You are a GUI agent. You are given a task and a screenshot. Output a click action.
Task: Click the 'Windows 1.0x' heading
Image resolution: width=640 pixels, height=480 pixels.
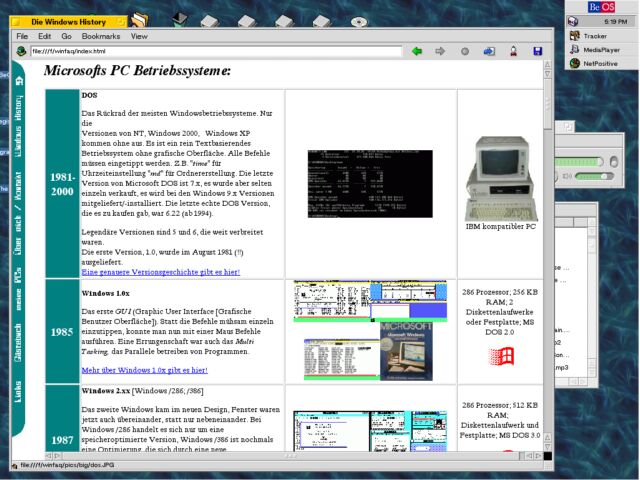tap(106, 293)
